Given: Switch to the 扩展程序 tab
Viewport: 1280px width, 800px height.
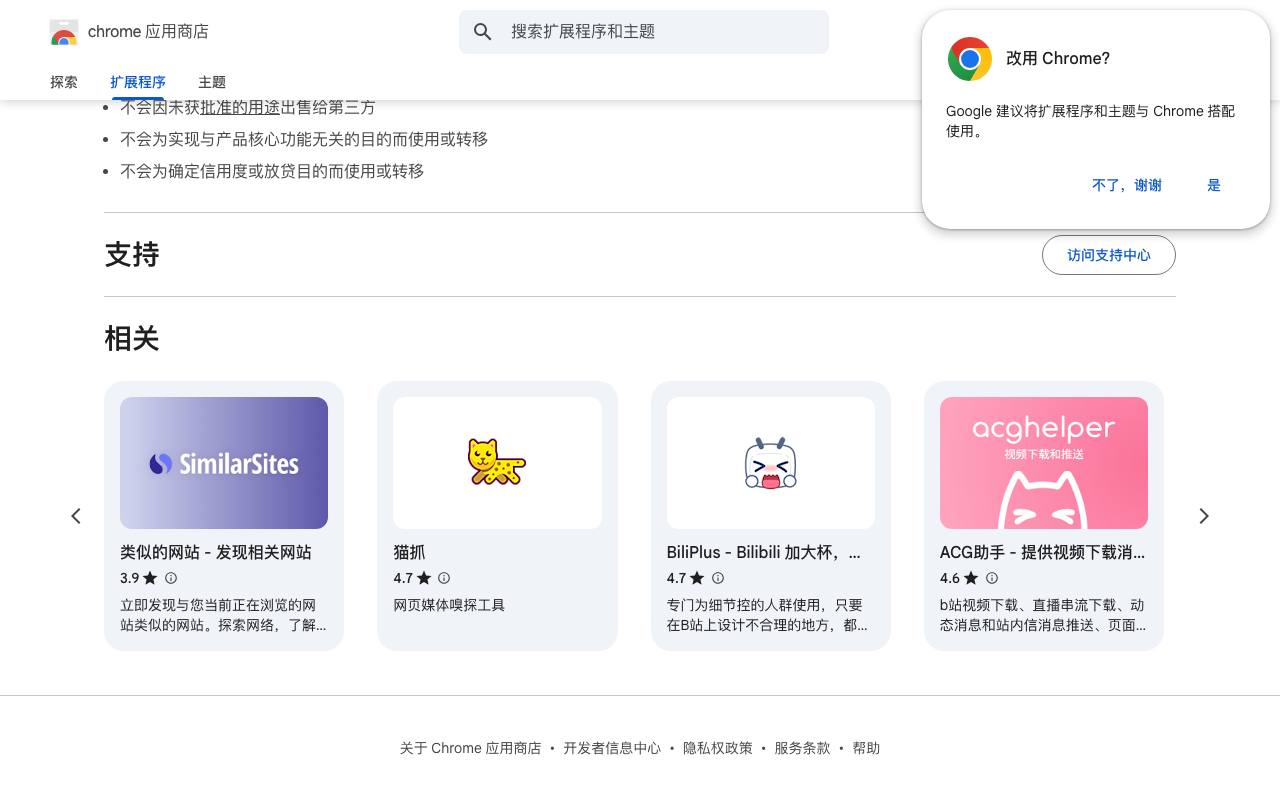Looking at the screenshot, I should (138, 82).
